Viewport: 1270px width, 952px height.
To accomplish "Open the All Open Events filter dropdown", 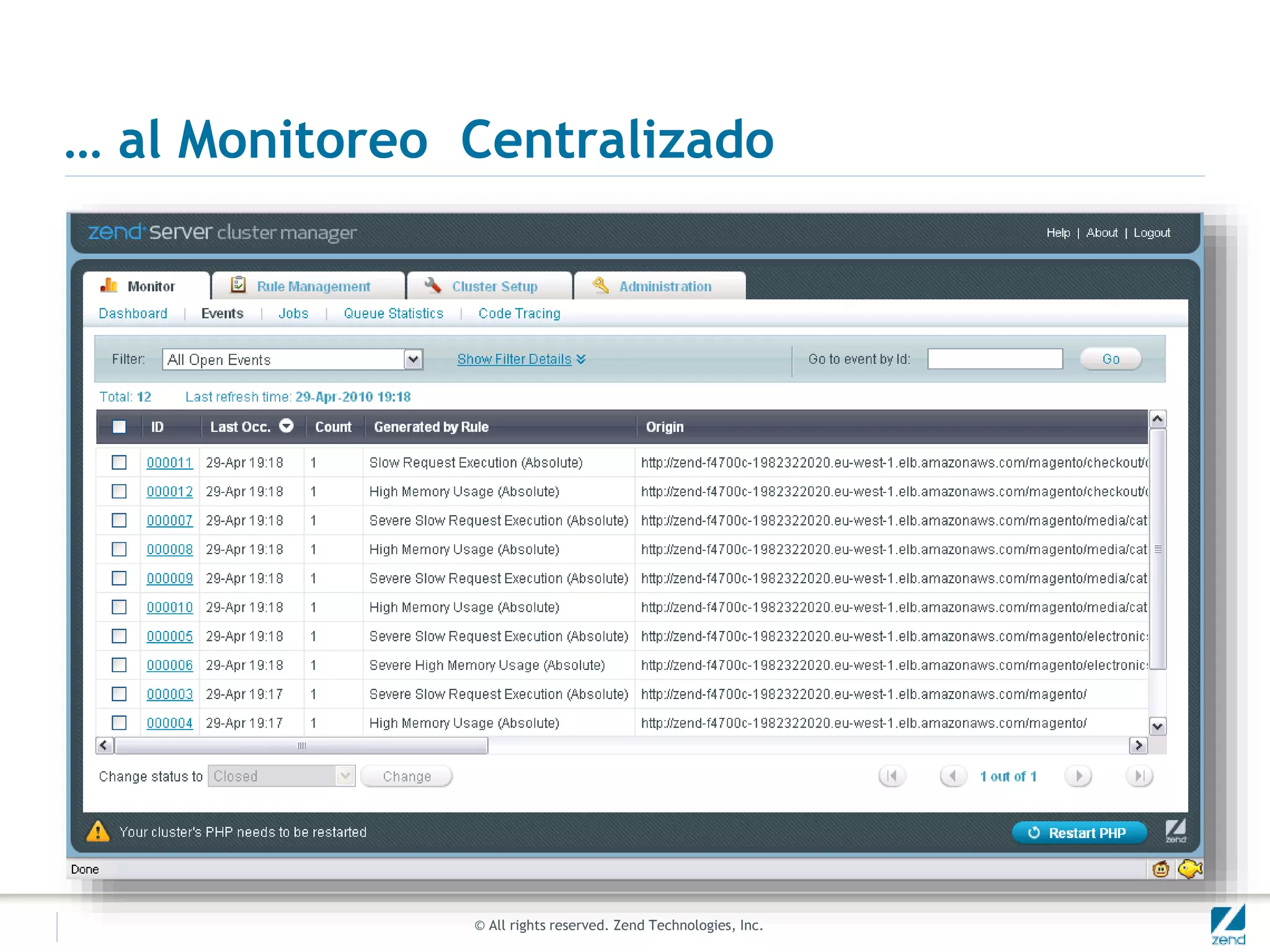I will pos(293,359).
